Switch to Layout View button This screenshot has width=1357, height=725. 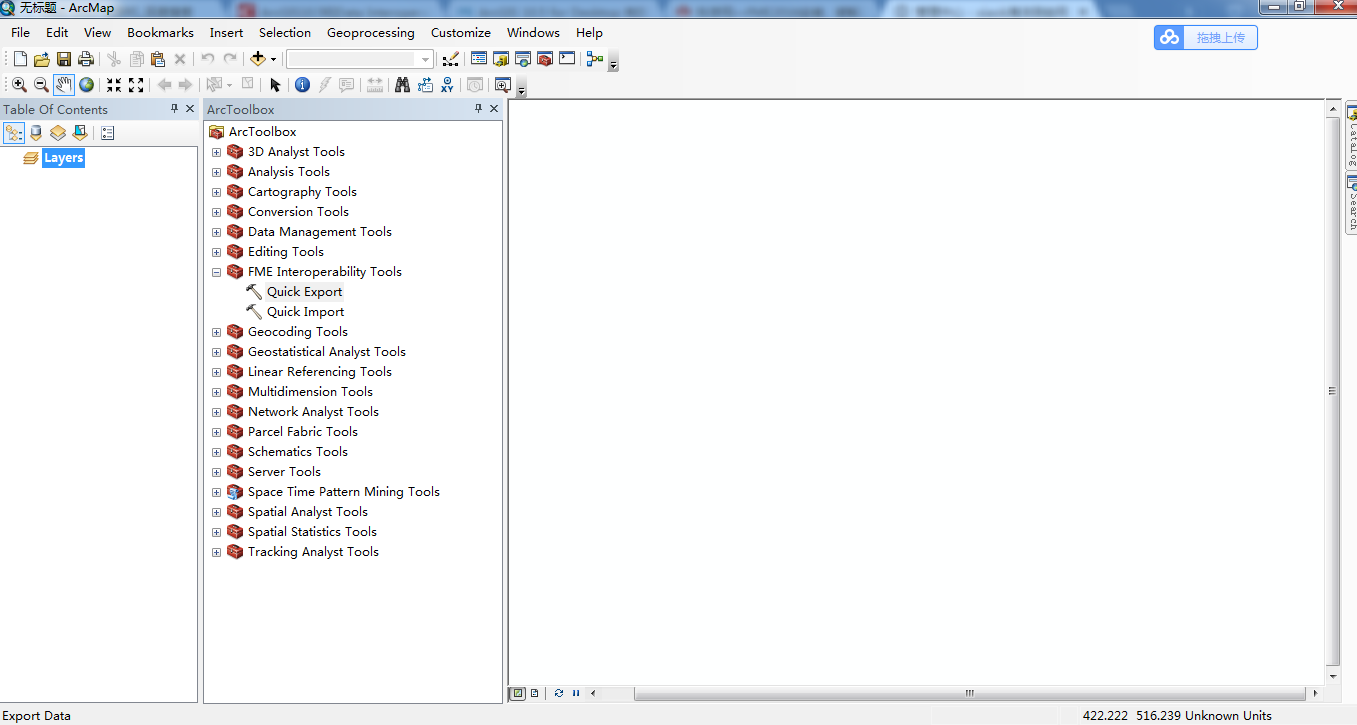(x=535, y=693)
